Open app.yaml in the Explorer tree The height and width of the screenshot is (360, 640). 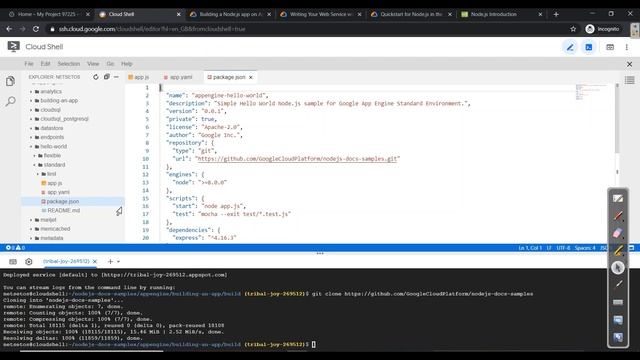[x=55, y=192]
